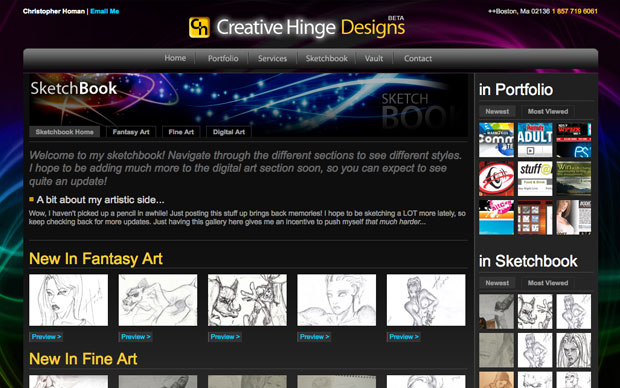This screenshot has width=620, height=388.
Task: Click the New In Fine Art heading
Action: click(83, 359)
